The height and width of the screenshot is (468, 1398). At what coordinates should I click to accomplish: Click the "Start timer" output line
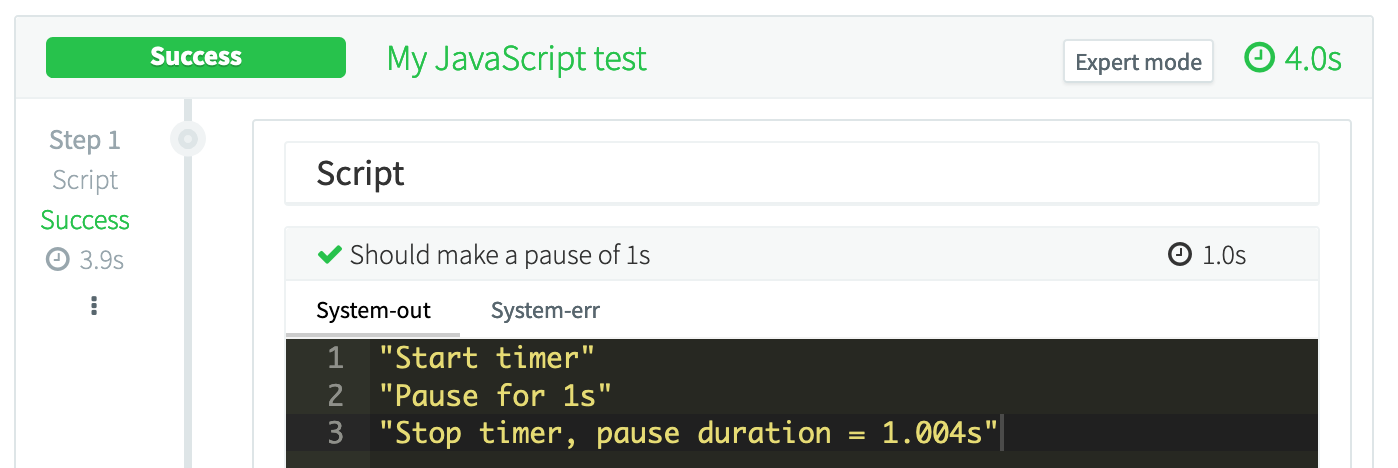tap(487, 357)
